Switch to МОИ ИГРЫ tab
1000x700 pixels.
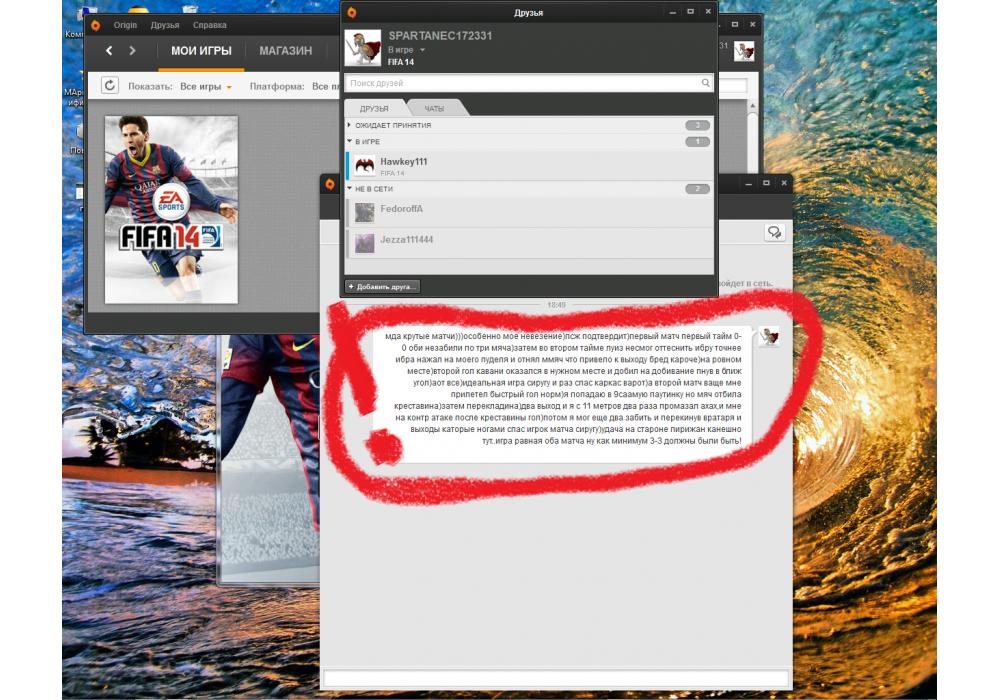[201, 51]
